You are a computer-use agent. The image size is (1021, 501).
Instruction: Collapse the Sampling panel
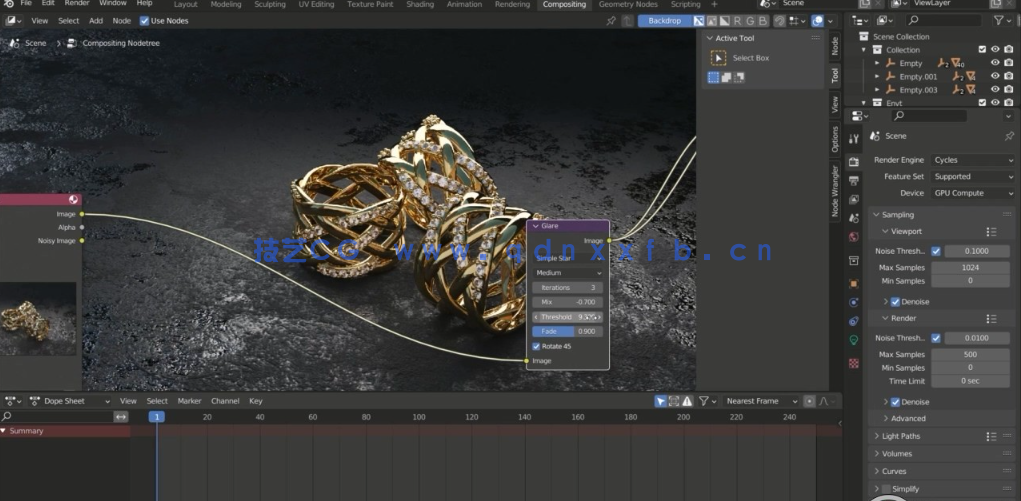877,215
